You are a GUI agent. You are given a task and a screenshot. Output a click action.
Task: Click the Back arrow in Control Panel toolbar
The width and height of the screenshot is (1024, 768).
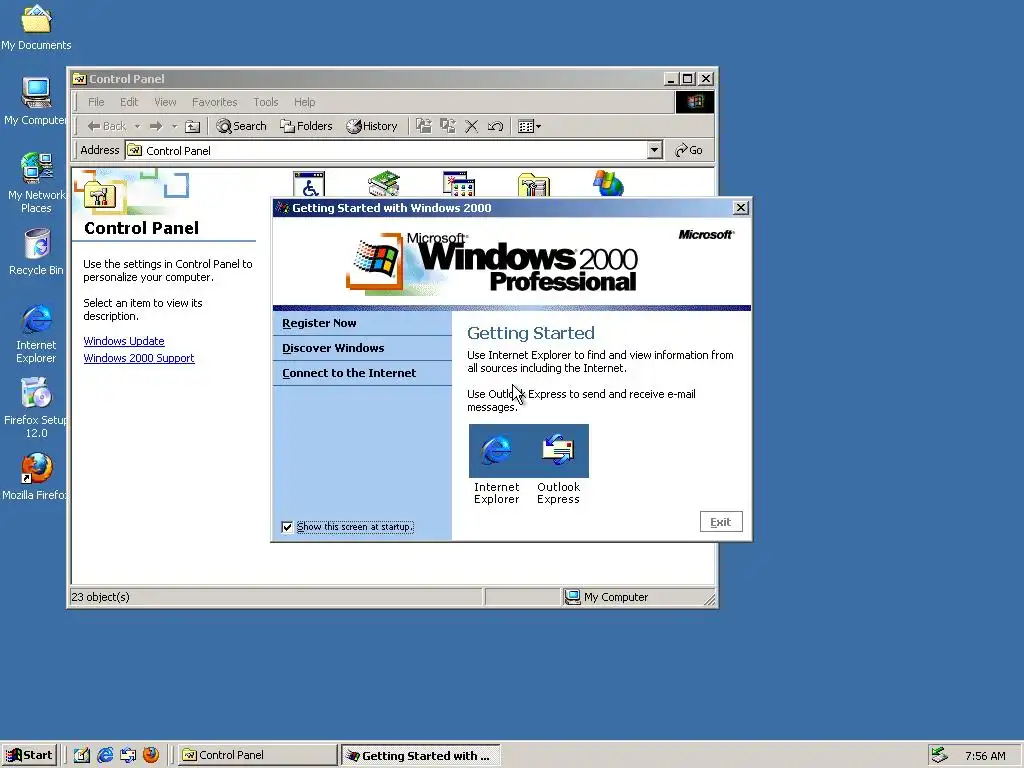[106, 126]
